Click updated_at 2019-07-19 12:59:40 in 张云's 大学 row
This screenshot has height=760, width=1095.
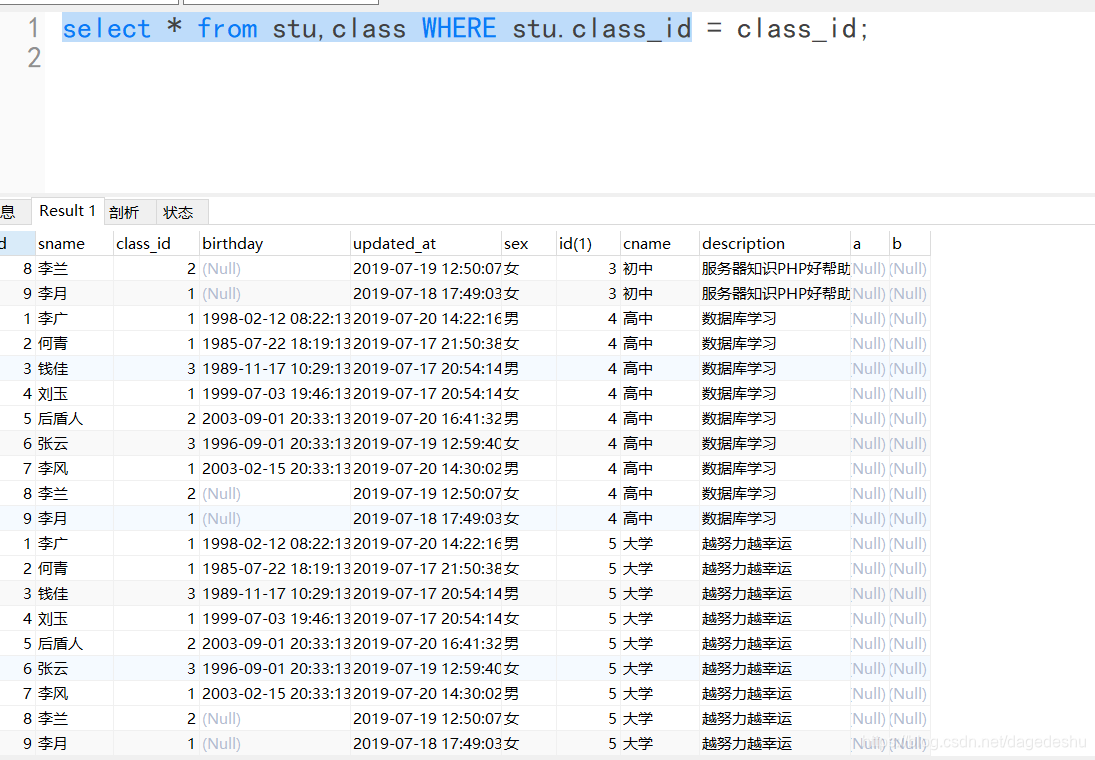[427, 669]
